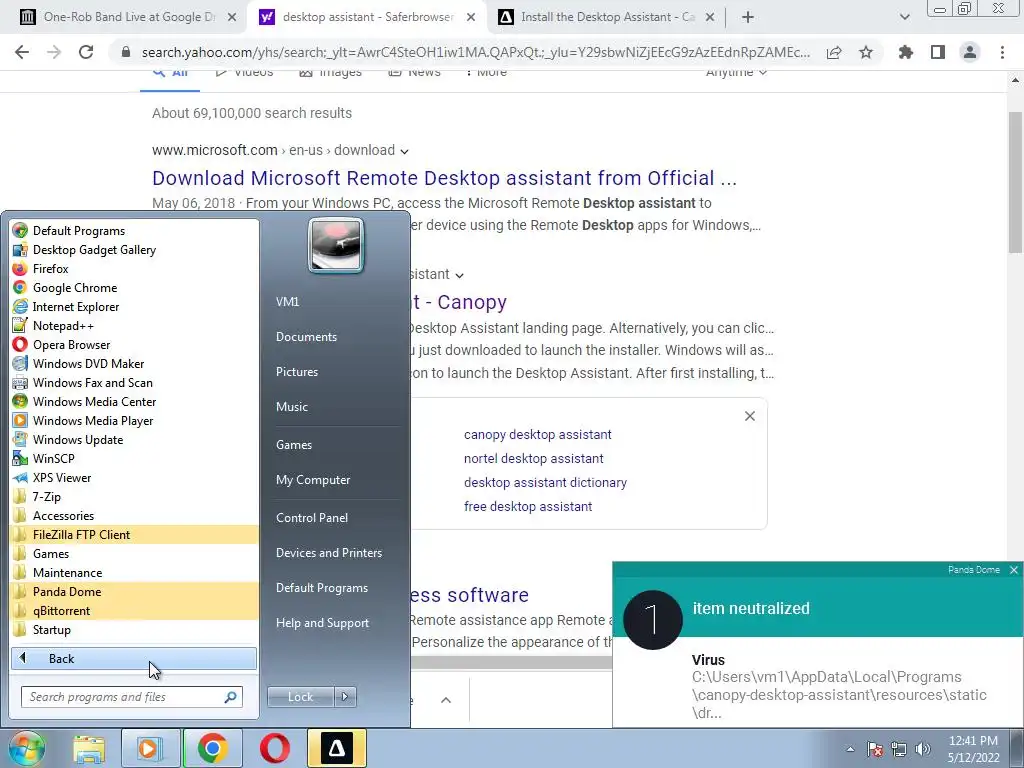The image size is (1024, 768).
Task: Click the volume speaker tray icon
Action: coord(923,749)
